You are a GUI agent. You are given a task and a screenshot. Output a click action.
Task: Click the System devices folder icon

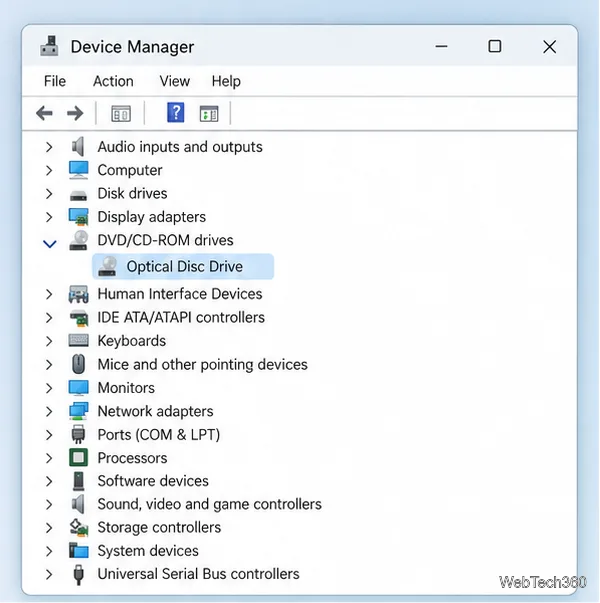coord(78,550)
